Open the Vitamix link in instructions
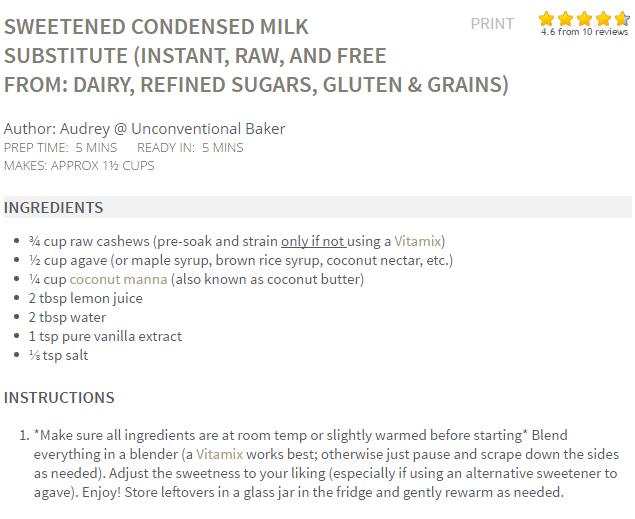Screen dimensions: 635x519 click(x=219, y=454)
